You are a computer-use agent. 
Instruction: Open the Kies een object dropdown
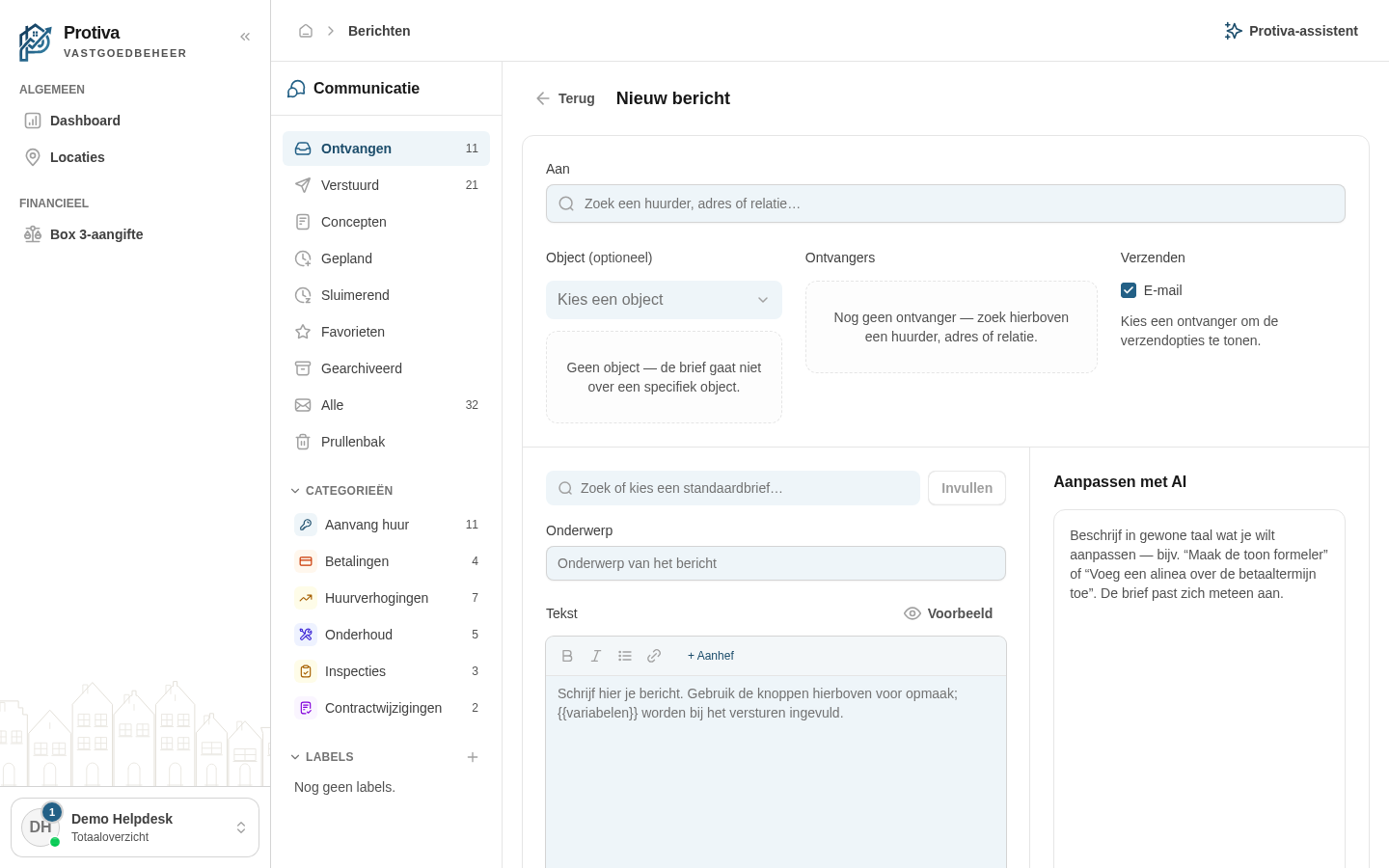tap(664, 300)
